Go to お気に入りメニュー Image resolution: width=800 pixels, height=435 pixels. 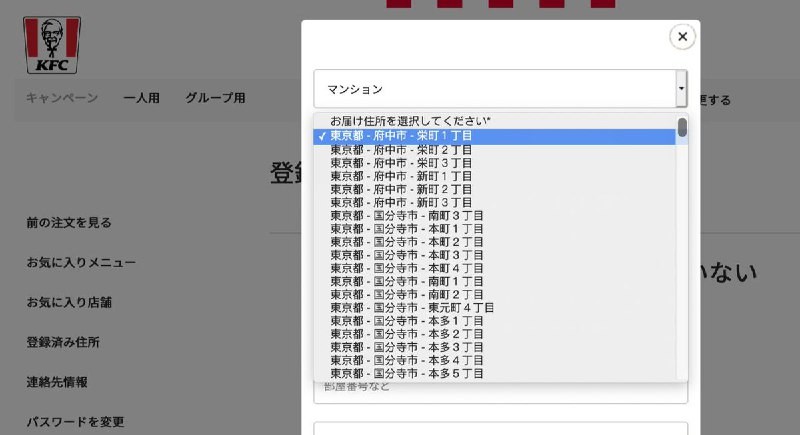81,263
